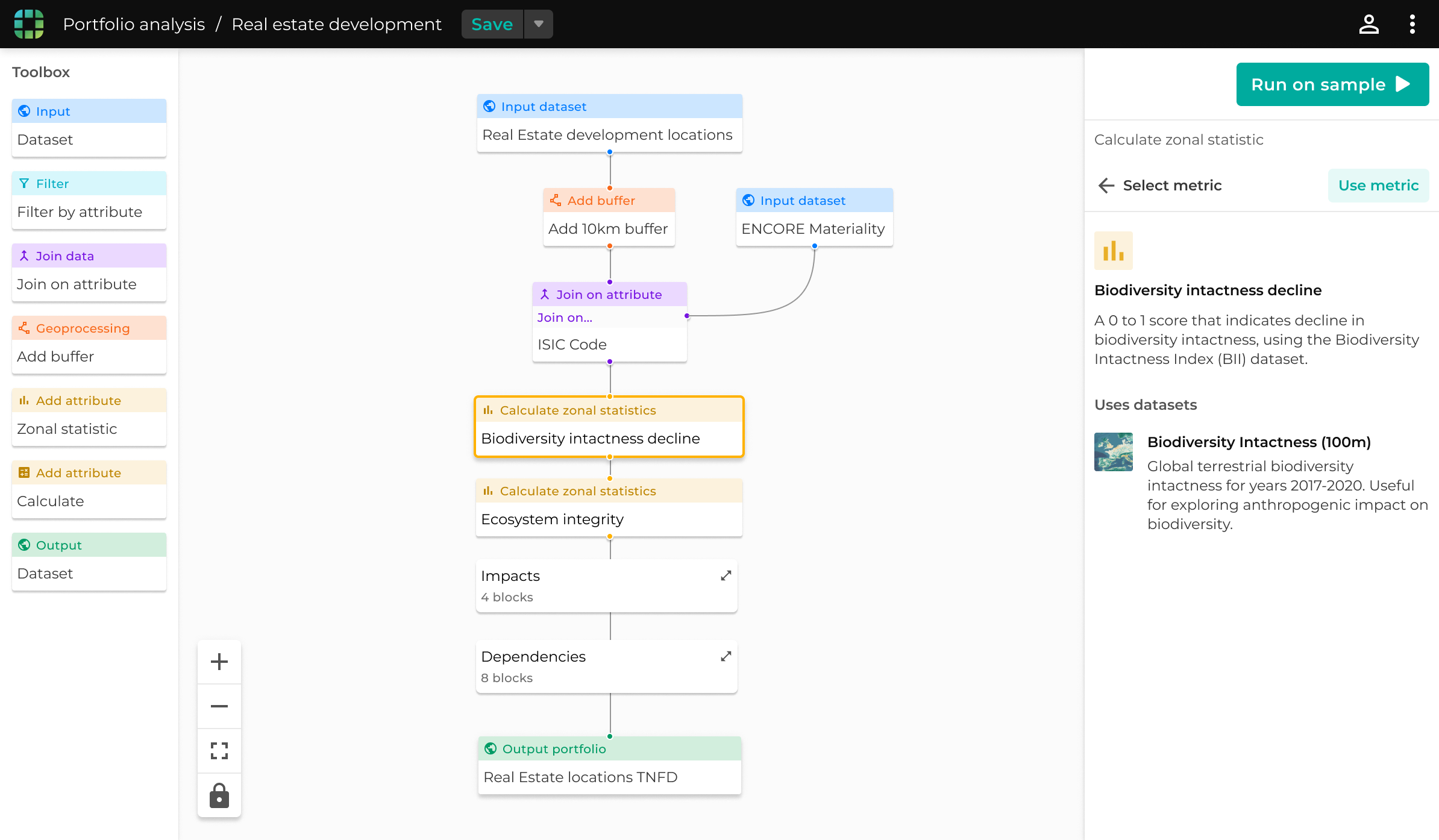Zoom out of the canvas

coord(219,706)
